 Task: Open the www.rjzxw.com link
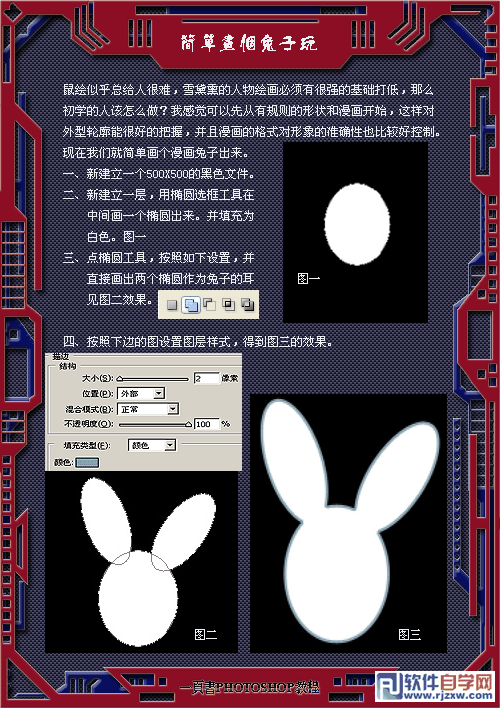pos(447,696)
